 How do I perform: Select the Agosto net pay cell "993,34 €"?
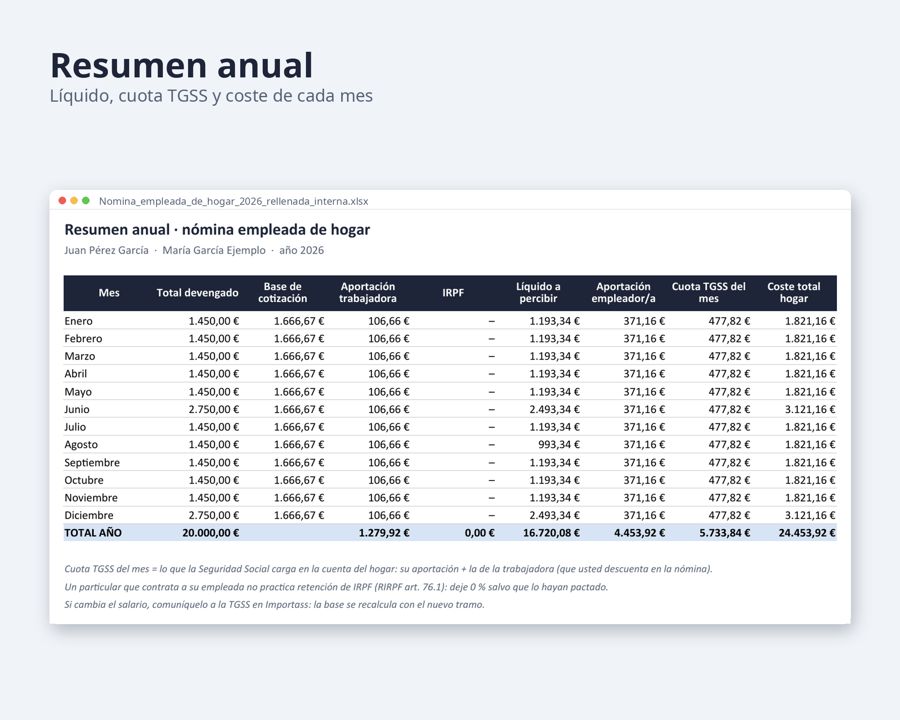pyautogui.click(x=558, y=445)
